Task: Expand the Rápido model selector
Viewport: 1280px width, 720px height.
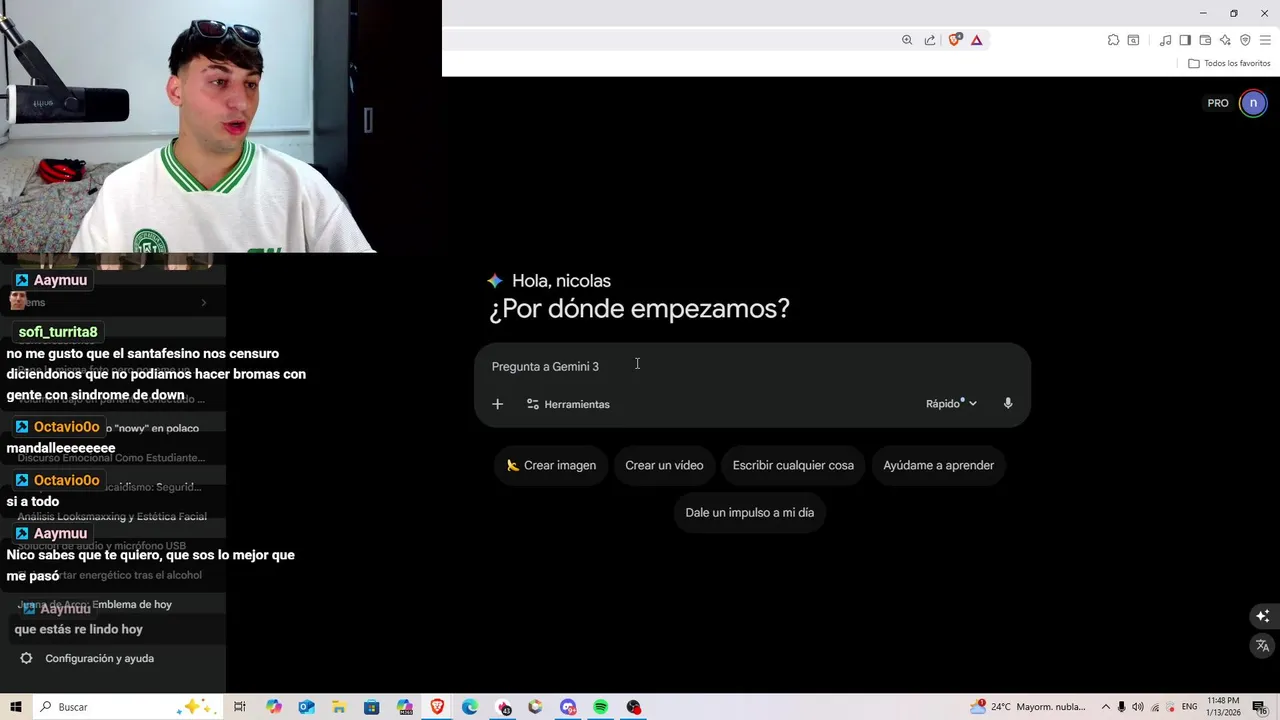Action: [951, 404]
